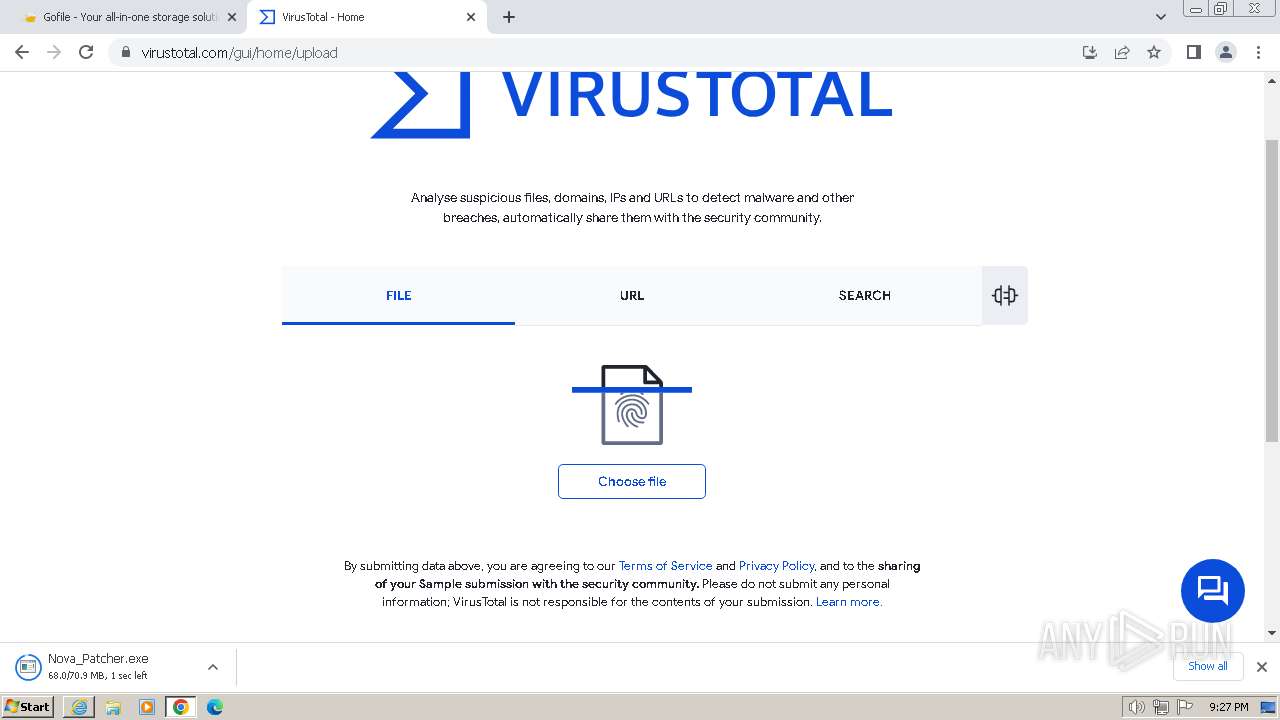The width and height of the screenshot is (1280, 720).
Task: Open Internet Explorer from the taskbar
Action: coord(79,707)
